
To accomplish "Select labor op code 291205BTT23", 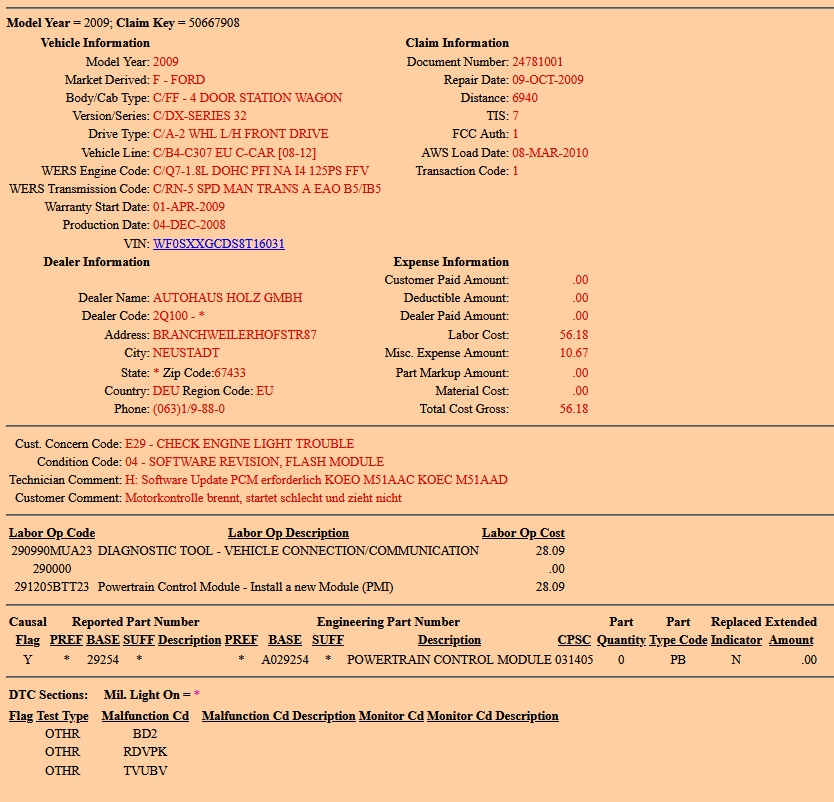I will (52, 587).
